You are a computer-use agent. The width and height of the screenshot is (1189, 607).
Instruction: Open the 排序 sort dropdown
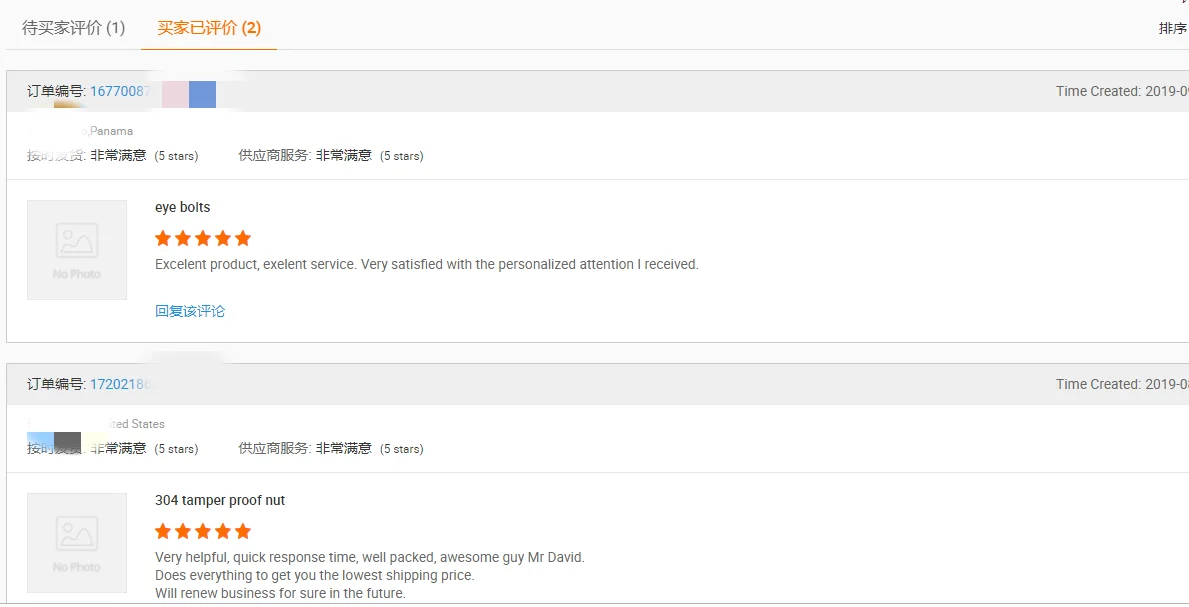(x=1172, y=28)
